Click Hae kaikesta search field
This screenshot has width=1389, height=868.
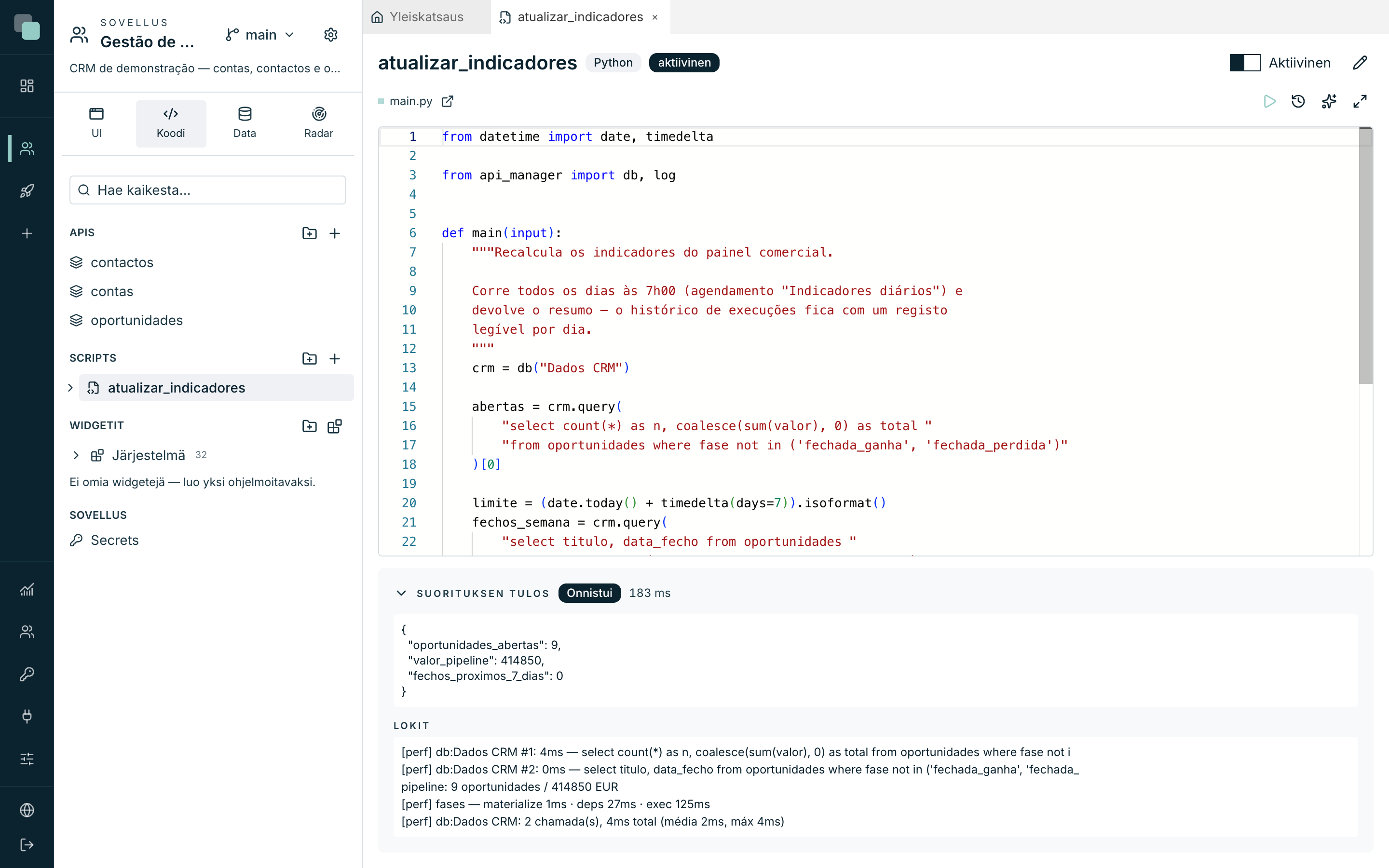208,190
